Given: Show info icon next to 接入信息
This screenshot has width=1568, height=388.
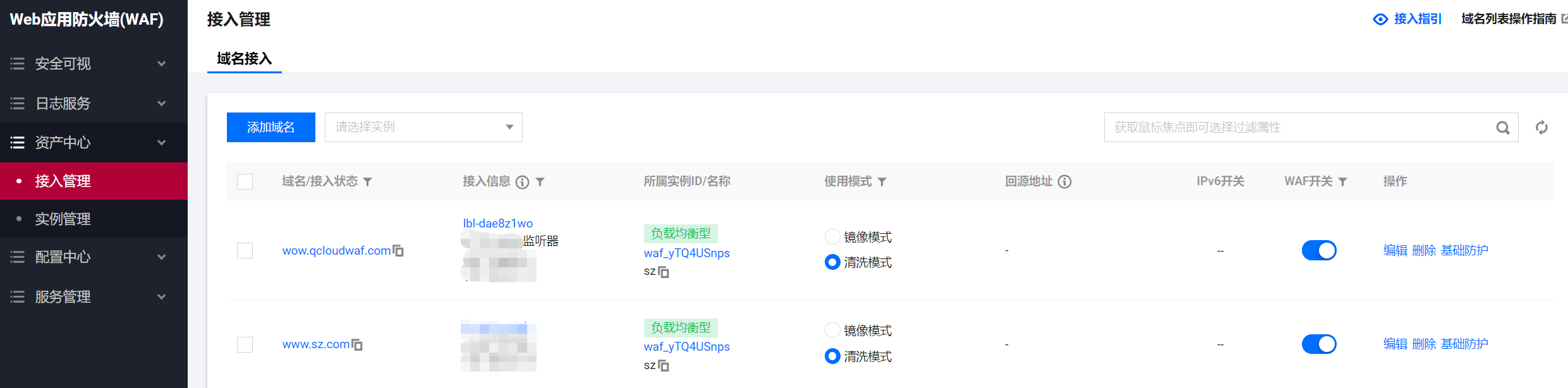Looking at the screenshot, I should click(522, 182).
